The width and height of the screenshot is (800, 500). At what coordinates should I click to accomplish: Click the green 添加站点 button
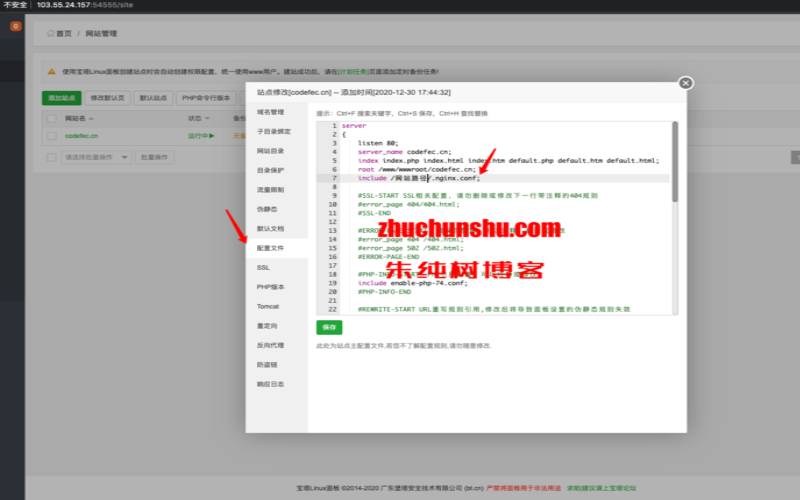[61, 98]
